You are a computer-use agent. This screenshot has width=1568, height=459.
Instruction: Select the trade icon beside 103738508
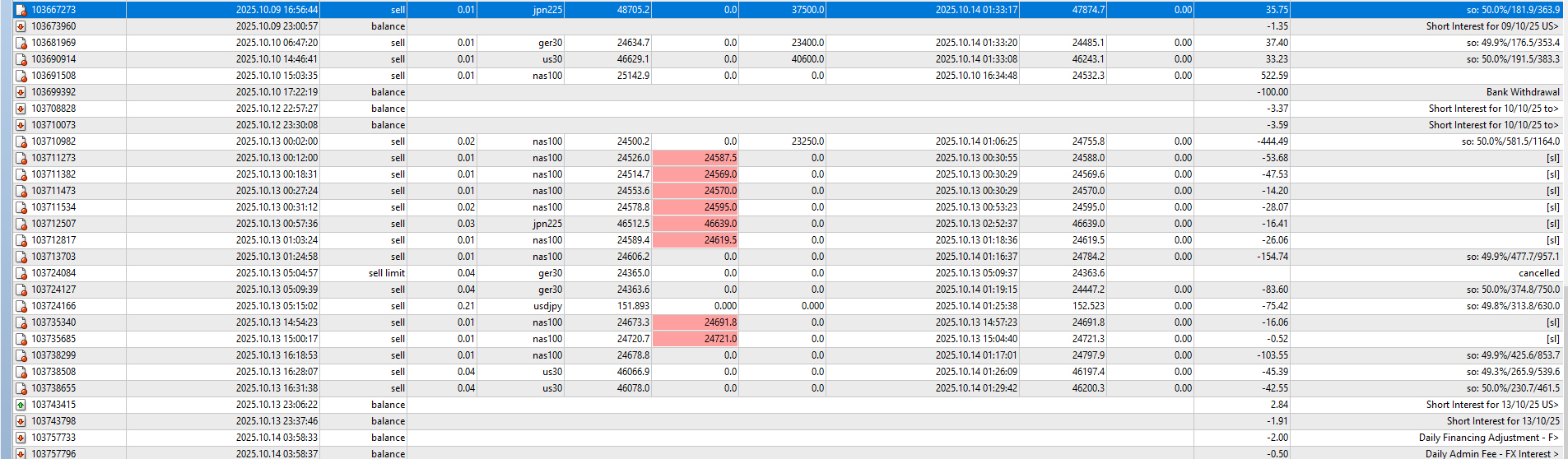click(21, 372)
